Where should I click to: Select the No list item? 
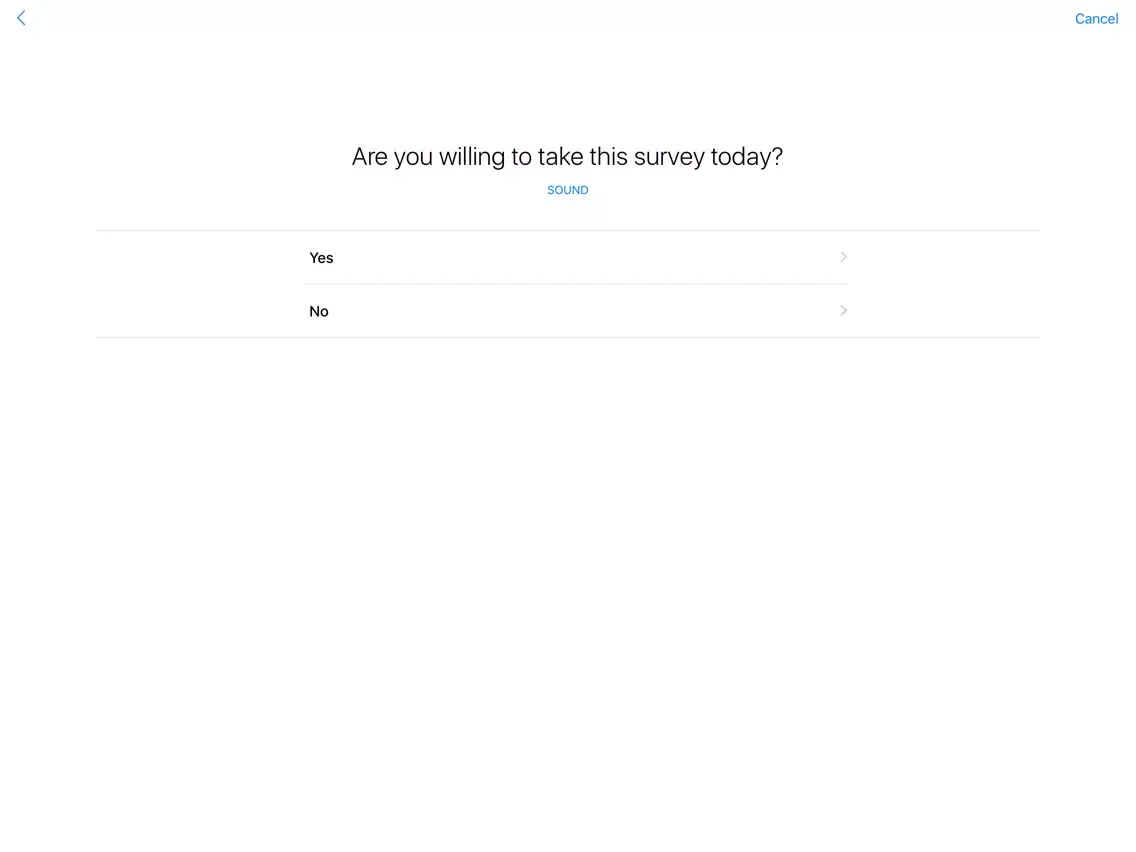click(x=575, y=311)
